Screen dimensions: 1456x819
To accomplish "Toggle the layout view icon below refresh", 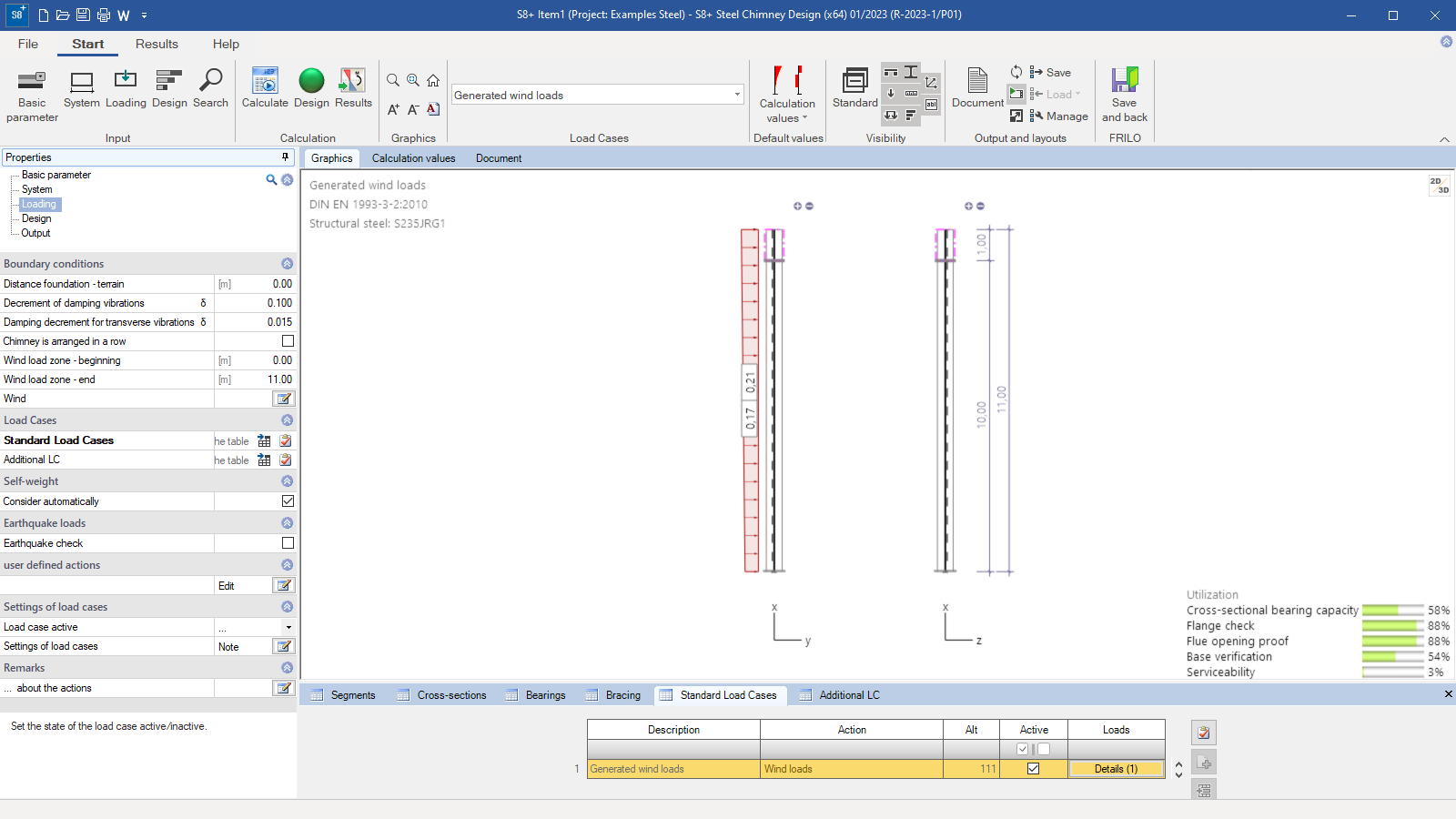I will point(1016,94).
